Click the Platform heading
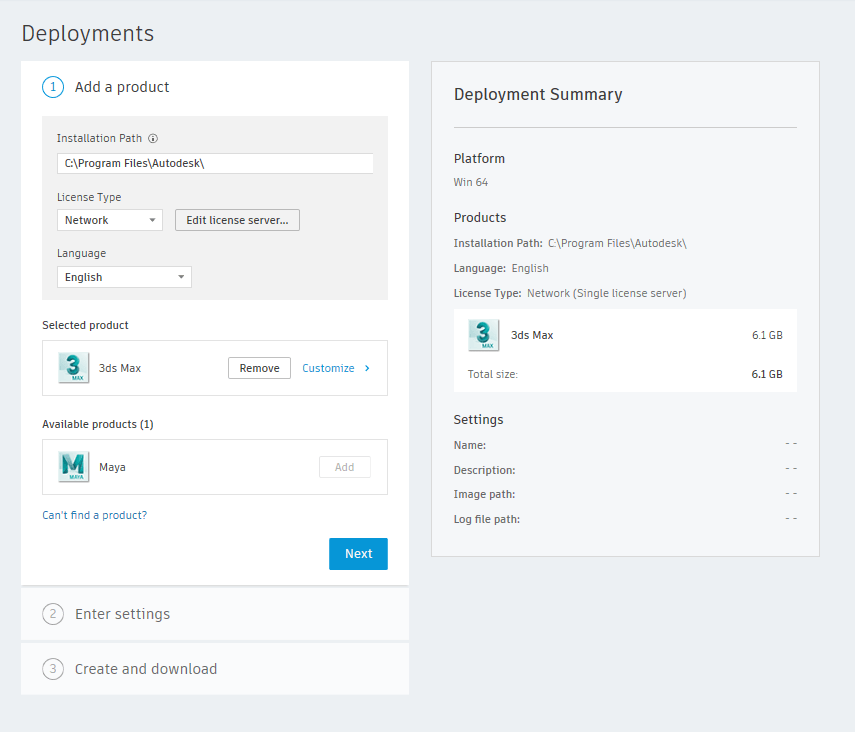The width and height of the screenshot is (855, 732). point(479,159)
